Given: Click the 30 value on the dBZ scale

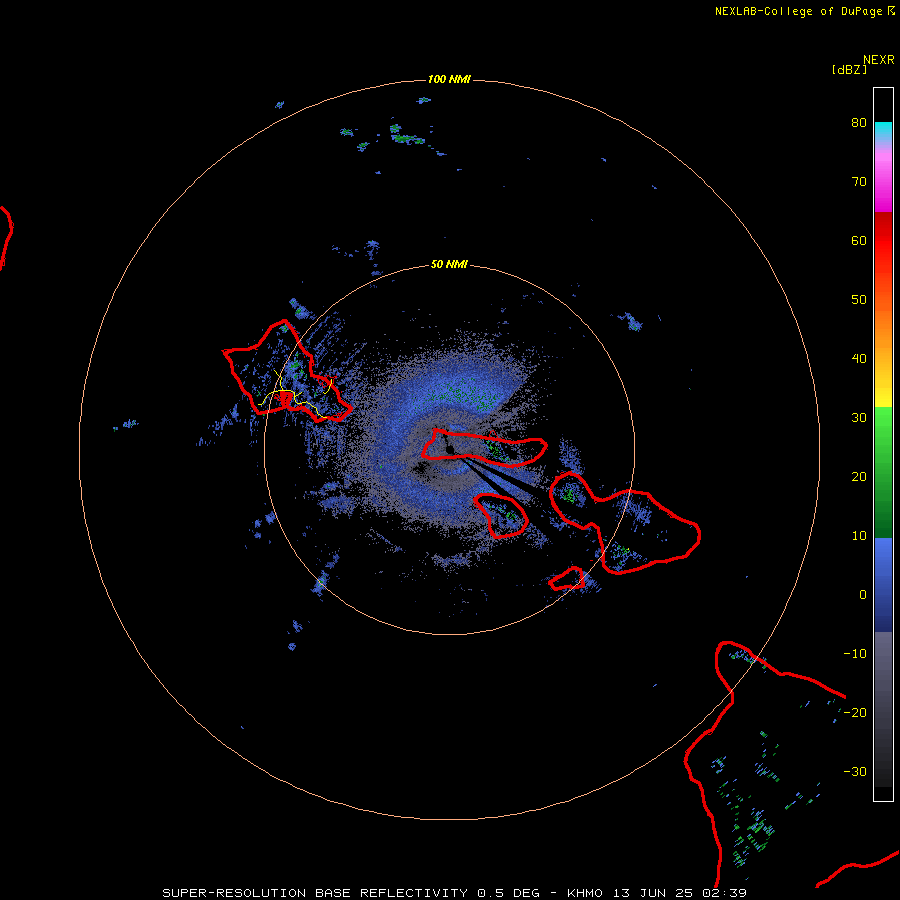Looking at the screenshot, I should (x=859, y=418).
